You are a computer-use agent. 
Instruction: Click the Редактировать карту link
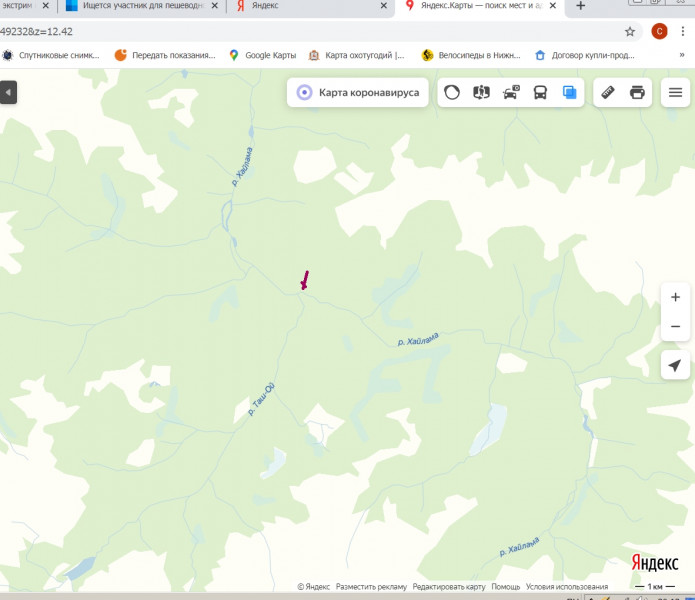coord(449,587)
